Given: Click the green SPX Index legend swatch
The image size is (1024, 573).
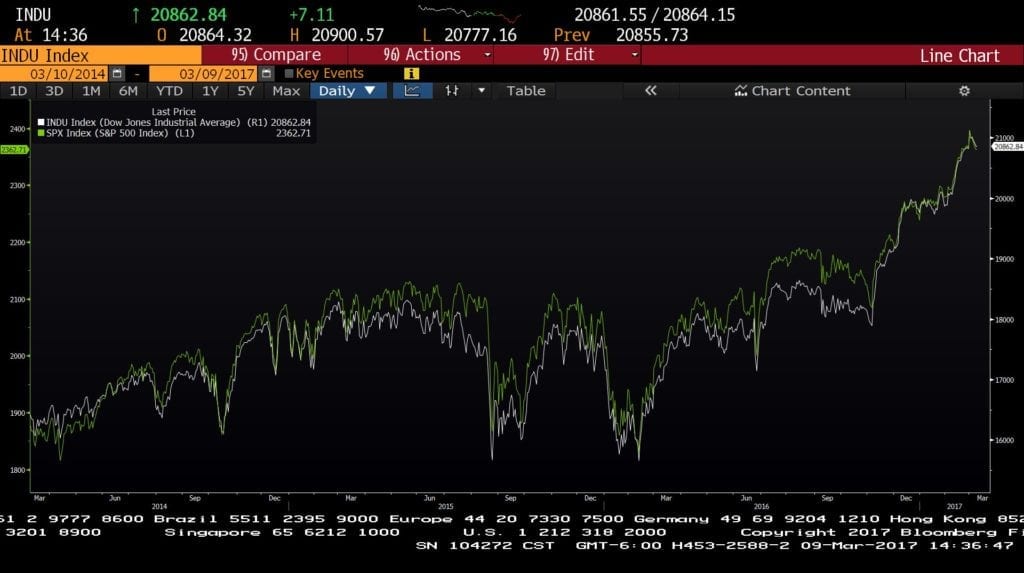Looking at the screenshot, I should [x=41, y=133].
